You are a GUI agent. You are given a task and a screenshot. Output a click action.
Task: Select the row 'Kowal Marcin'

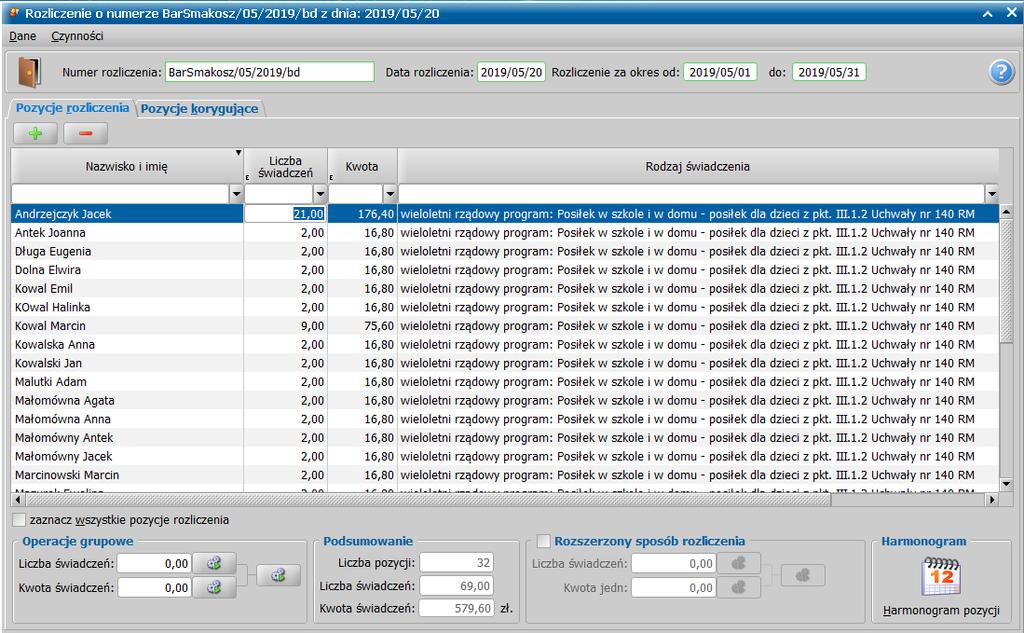(505, 326)
